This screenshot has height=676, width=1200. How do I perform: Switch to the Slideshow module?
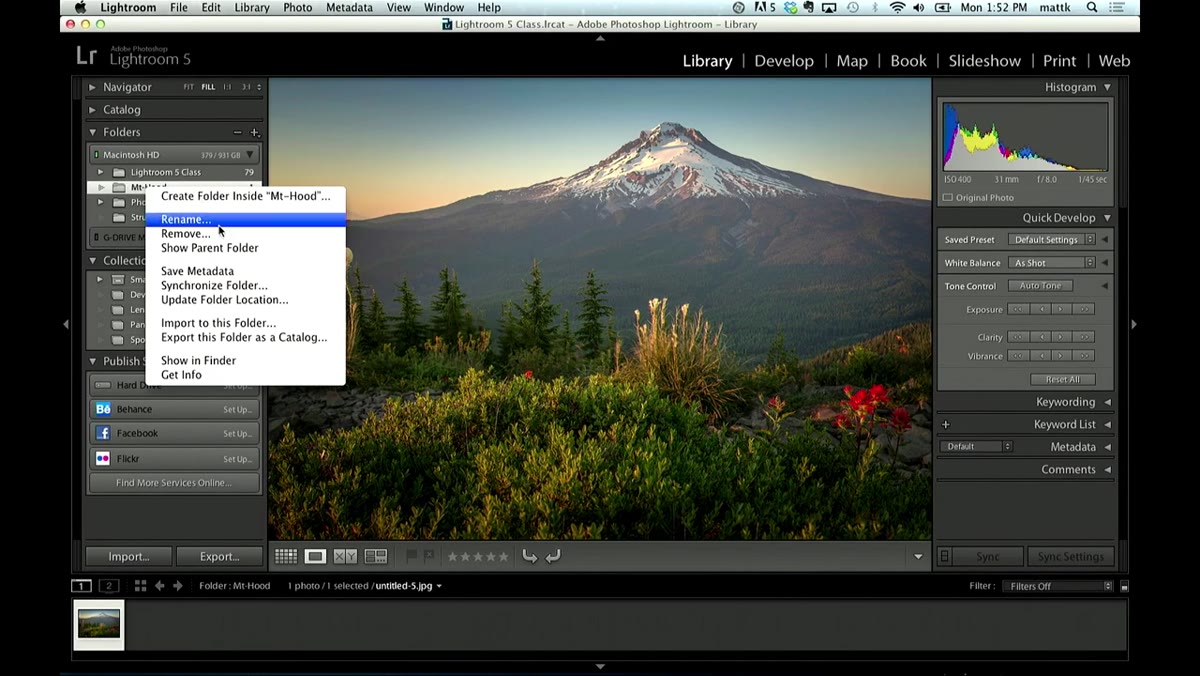tap(985, 61)
